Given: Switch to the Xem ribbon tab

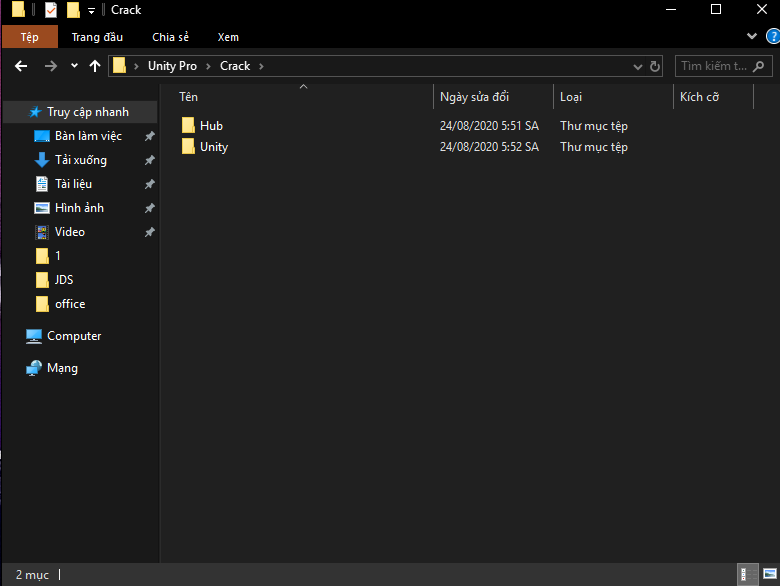Looking at the screenshot, I should (228, 37).
